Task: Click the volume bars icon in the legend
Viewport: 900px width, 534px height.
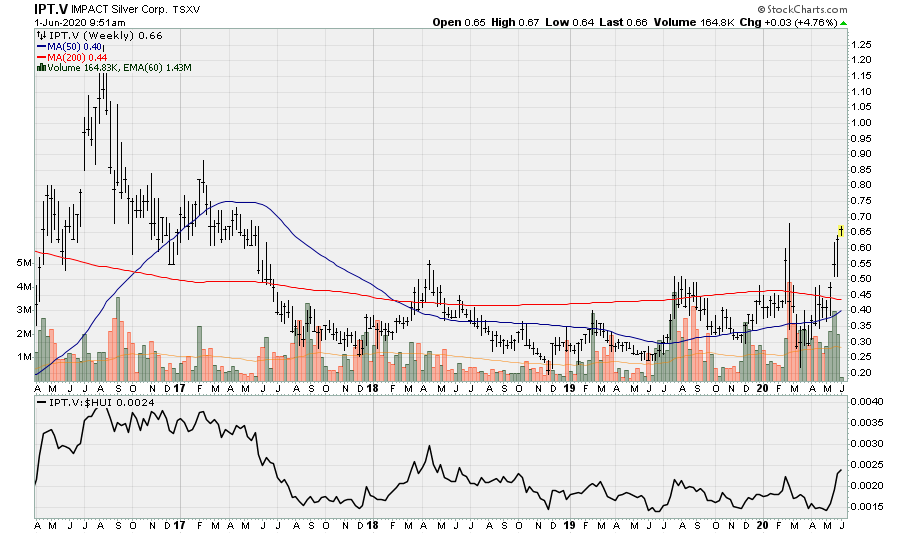Action: coord(41,68)
